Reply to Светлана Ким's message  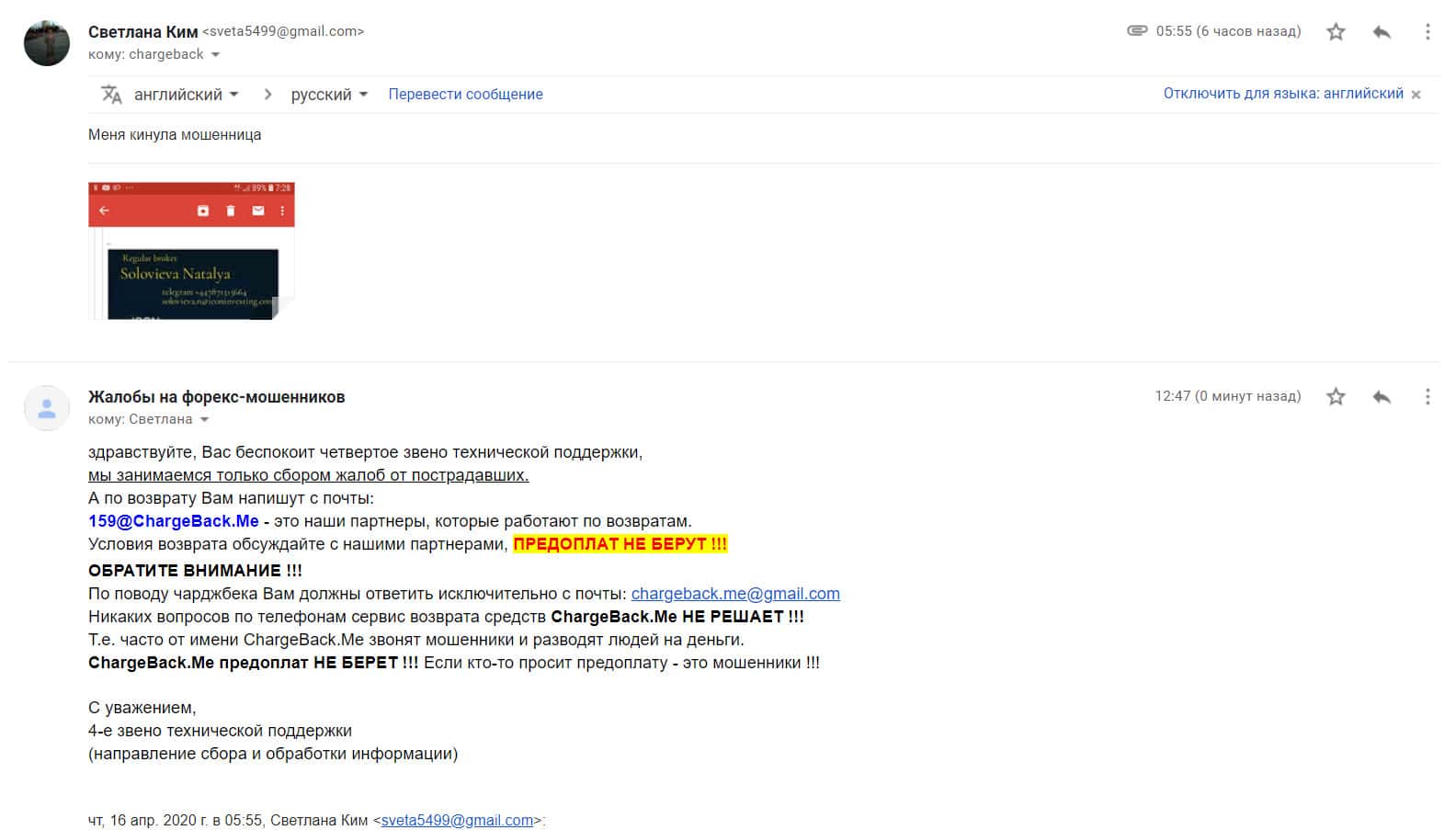point(1381,32)
